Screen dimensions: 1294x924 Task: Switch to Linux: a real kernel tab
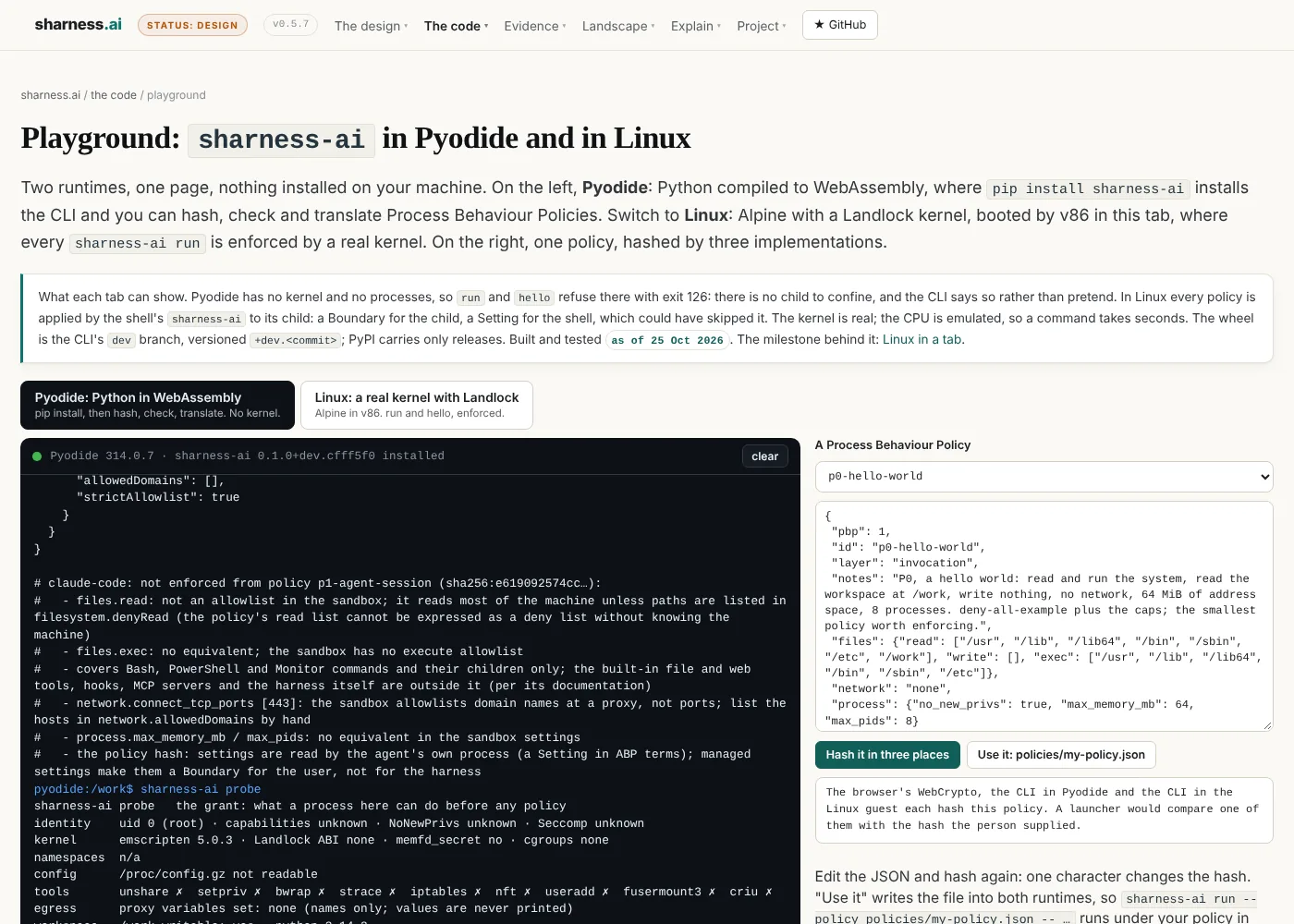tap(417, 405)
